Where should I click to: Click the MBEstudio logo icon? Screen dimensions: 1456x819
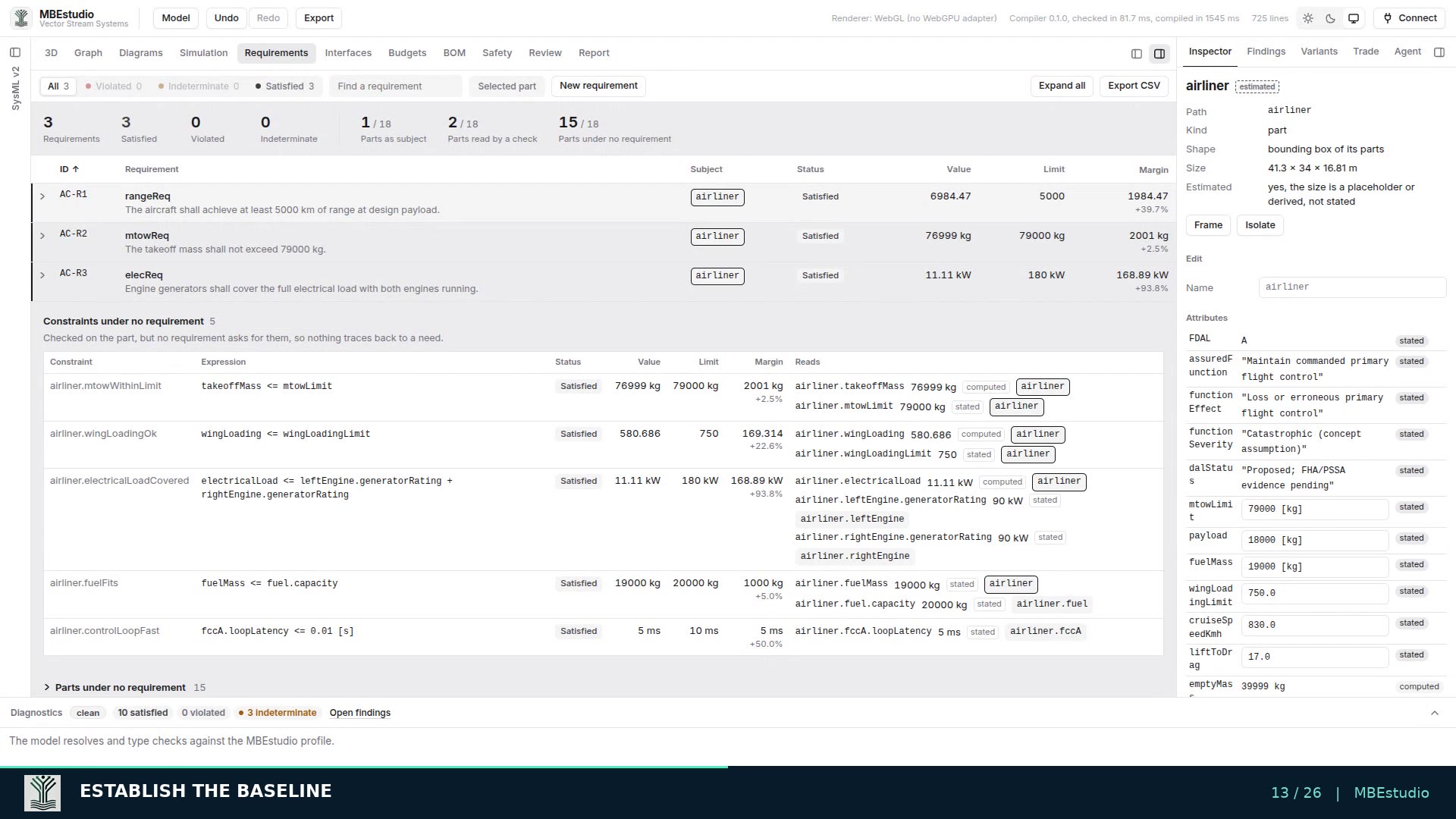coord(21,17)
